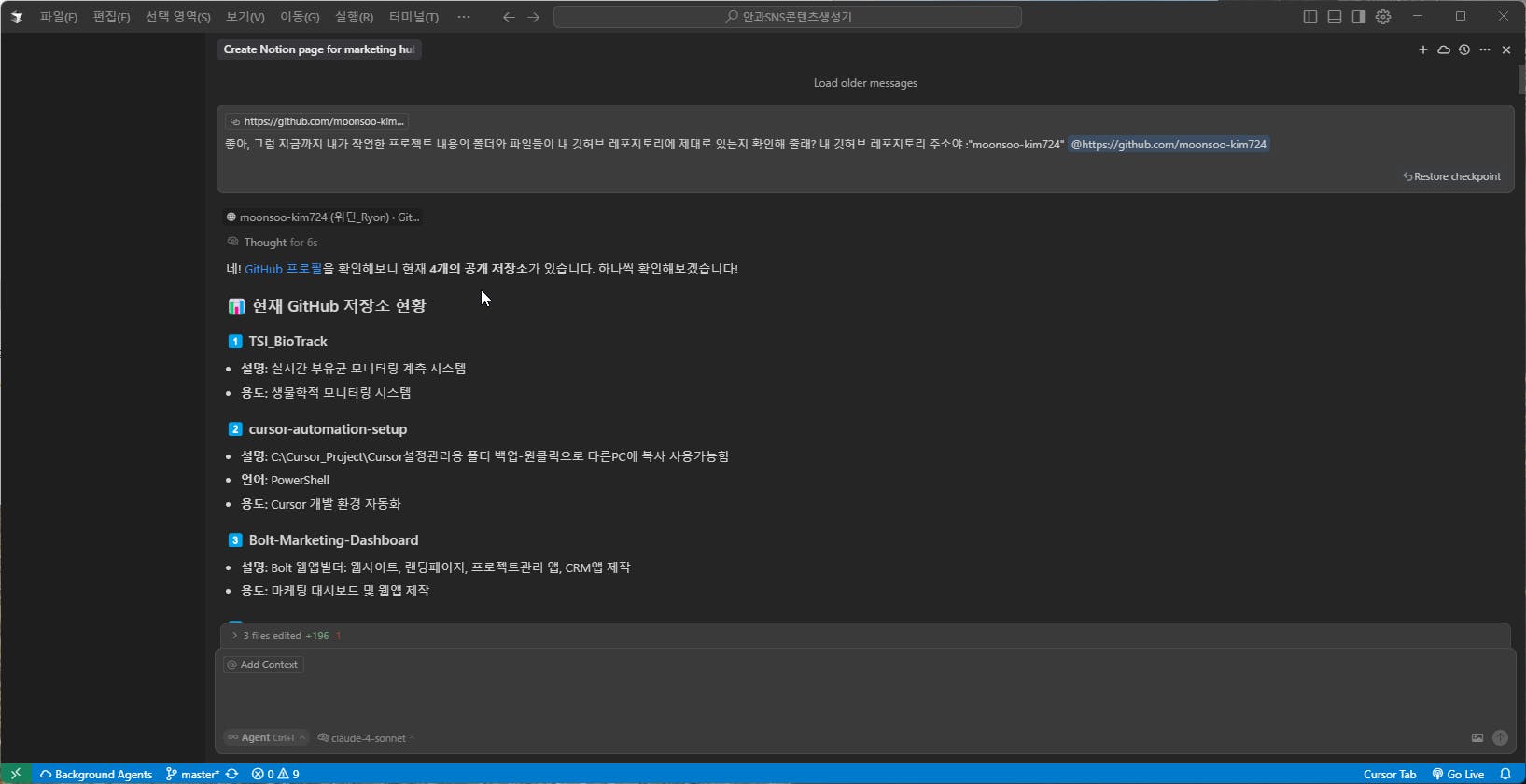Open settings gear in title bar
Viewport: 1526px width, 784px height.
pos(1383,17)
